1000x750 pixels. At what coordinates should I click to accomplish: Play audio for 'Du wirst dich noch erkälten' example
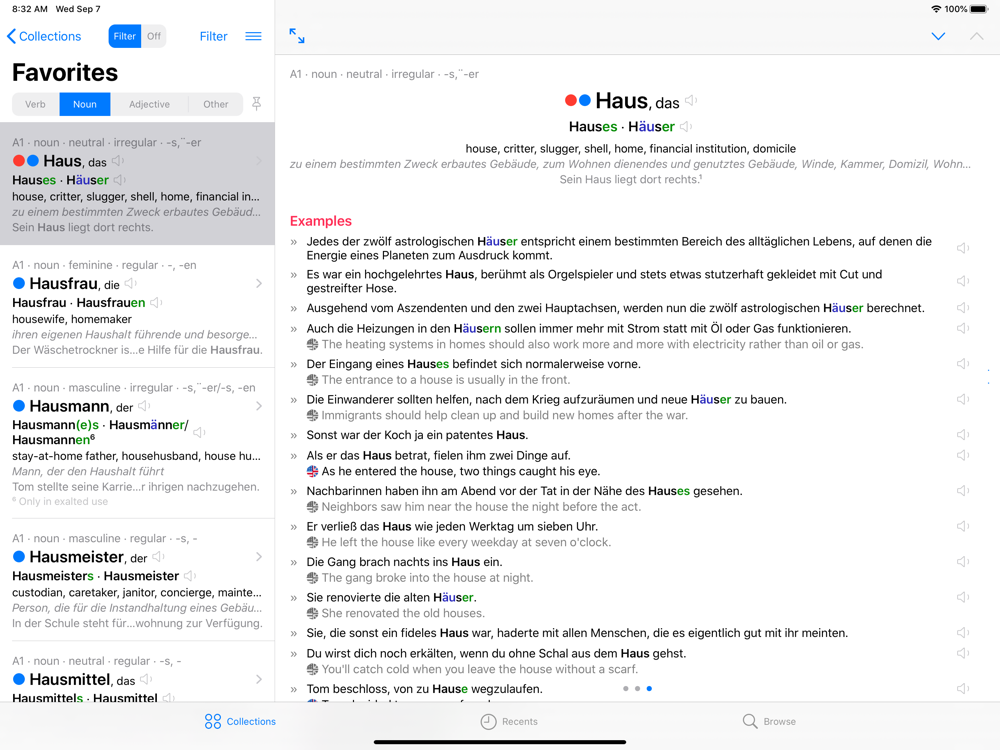tap(963, 653)
